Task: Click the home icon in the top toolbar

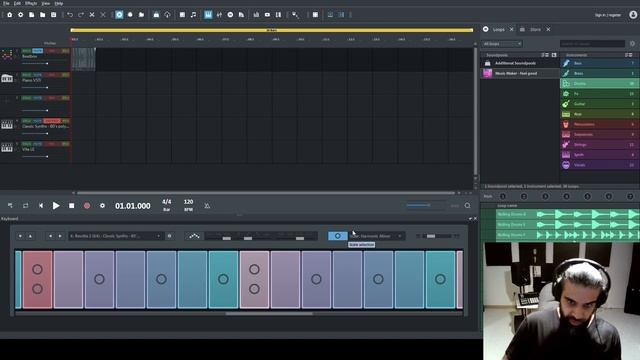Action: [9, 15]
